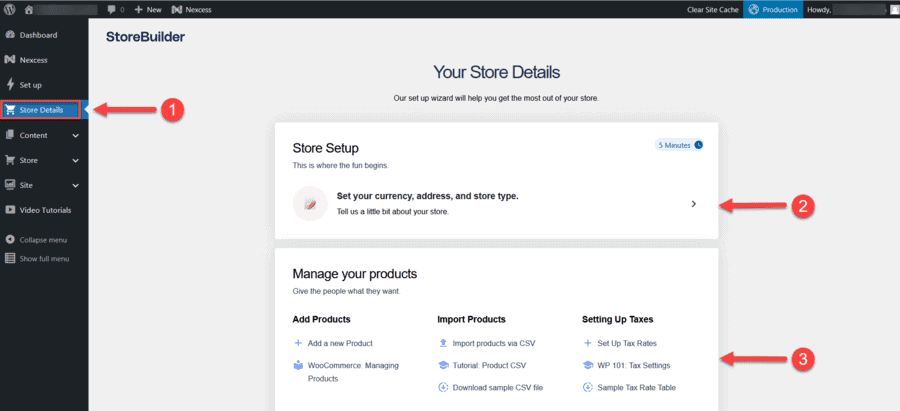Click the Collapse menu arrow icon

tap(10, 239)
